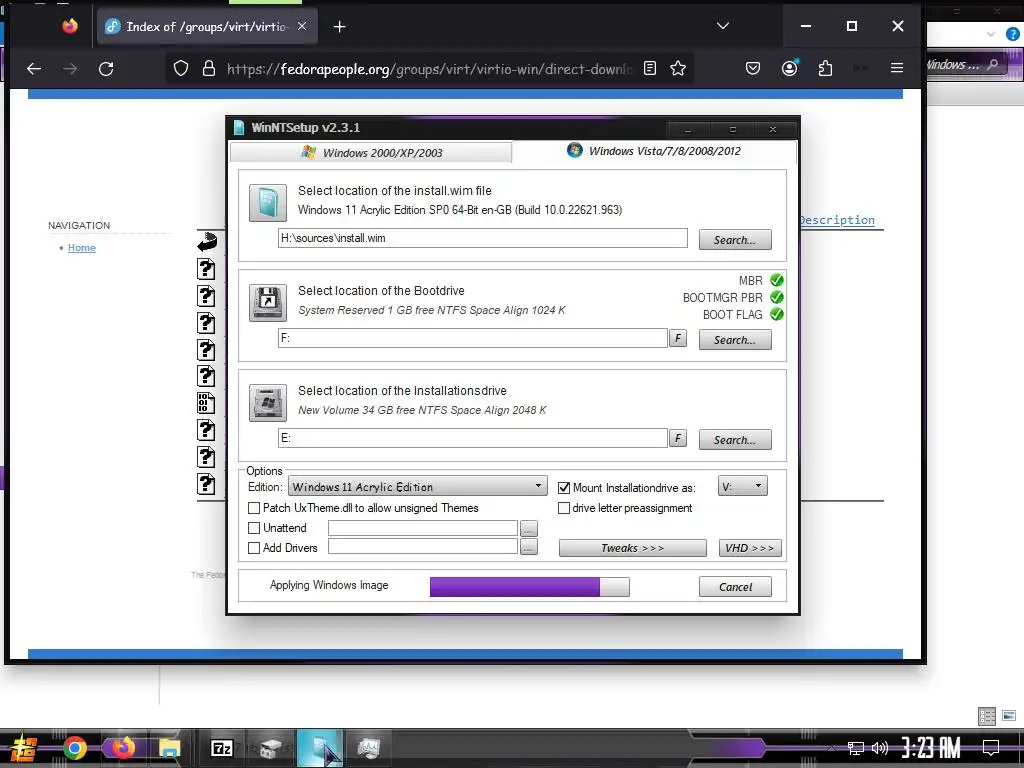Expand the Tweaks >>> panel

[632, 548]
